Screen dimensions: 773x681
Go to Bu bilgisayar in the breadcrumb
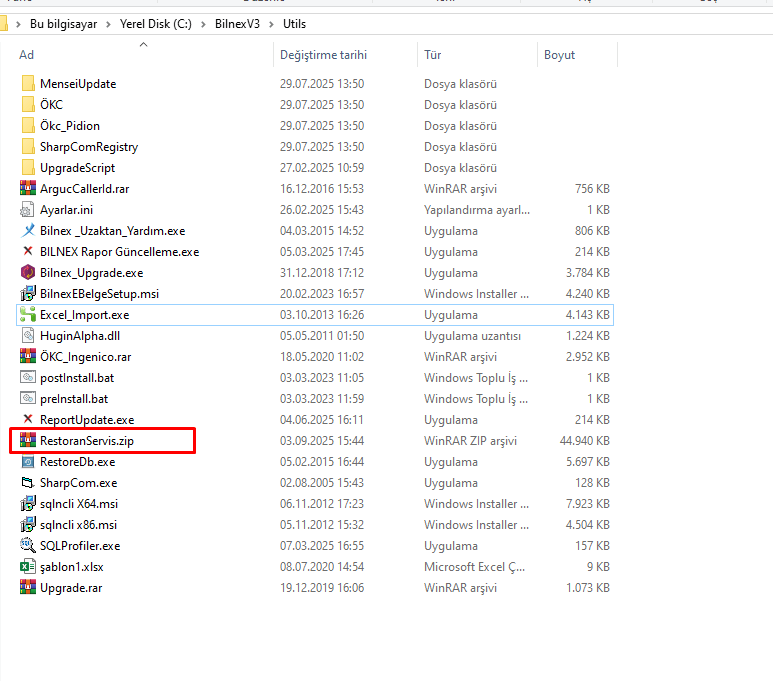[63, 24]
